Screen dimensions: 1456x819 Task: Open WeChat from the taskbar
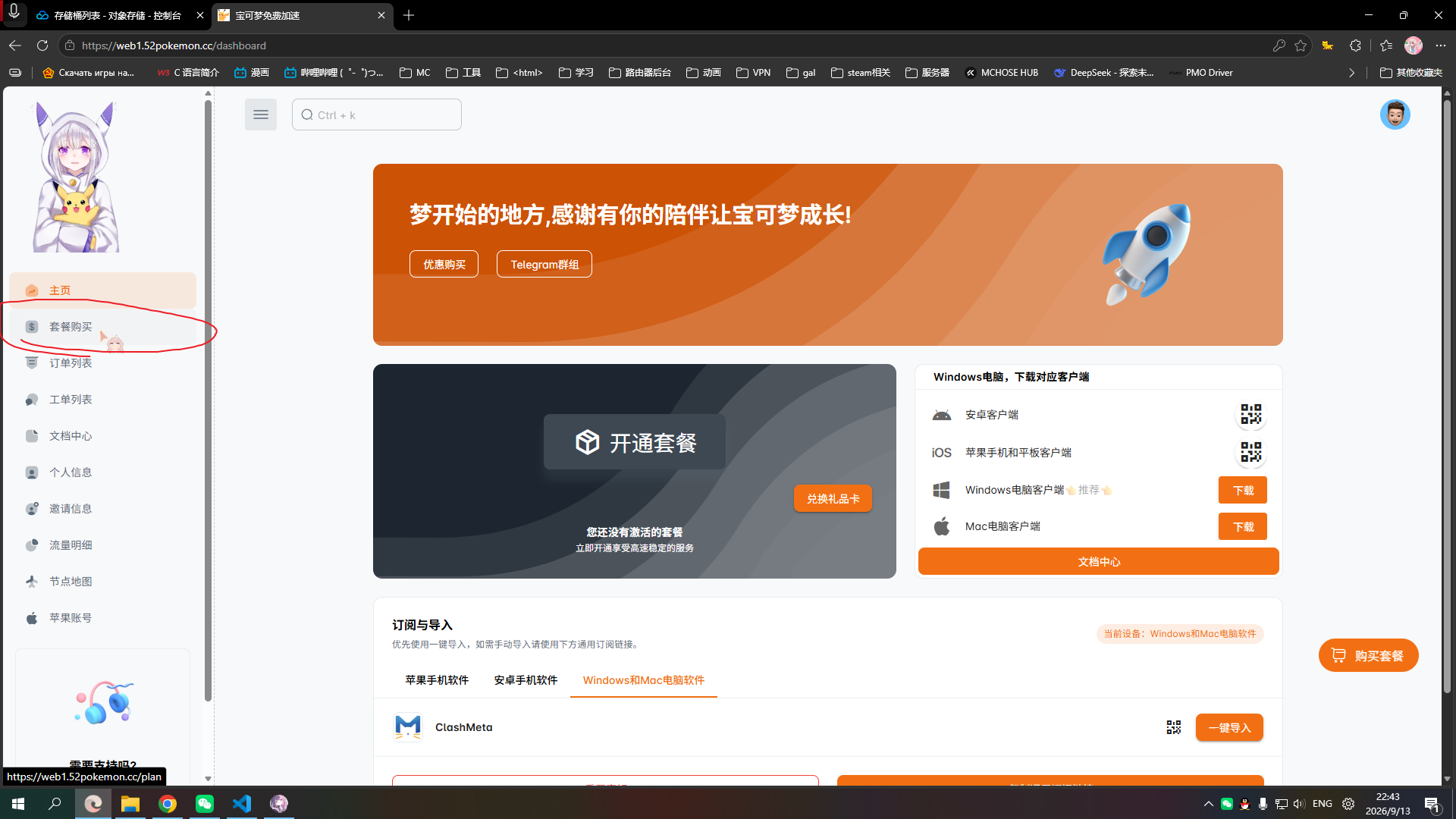click(205, 803)
